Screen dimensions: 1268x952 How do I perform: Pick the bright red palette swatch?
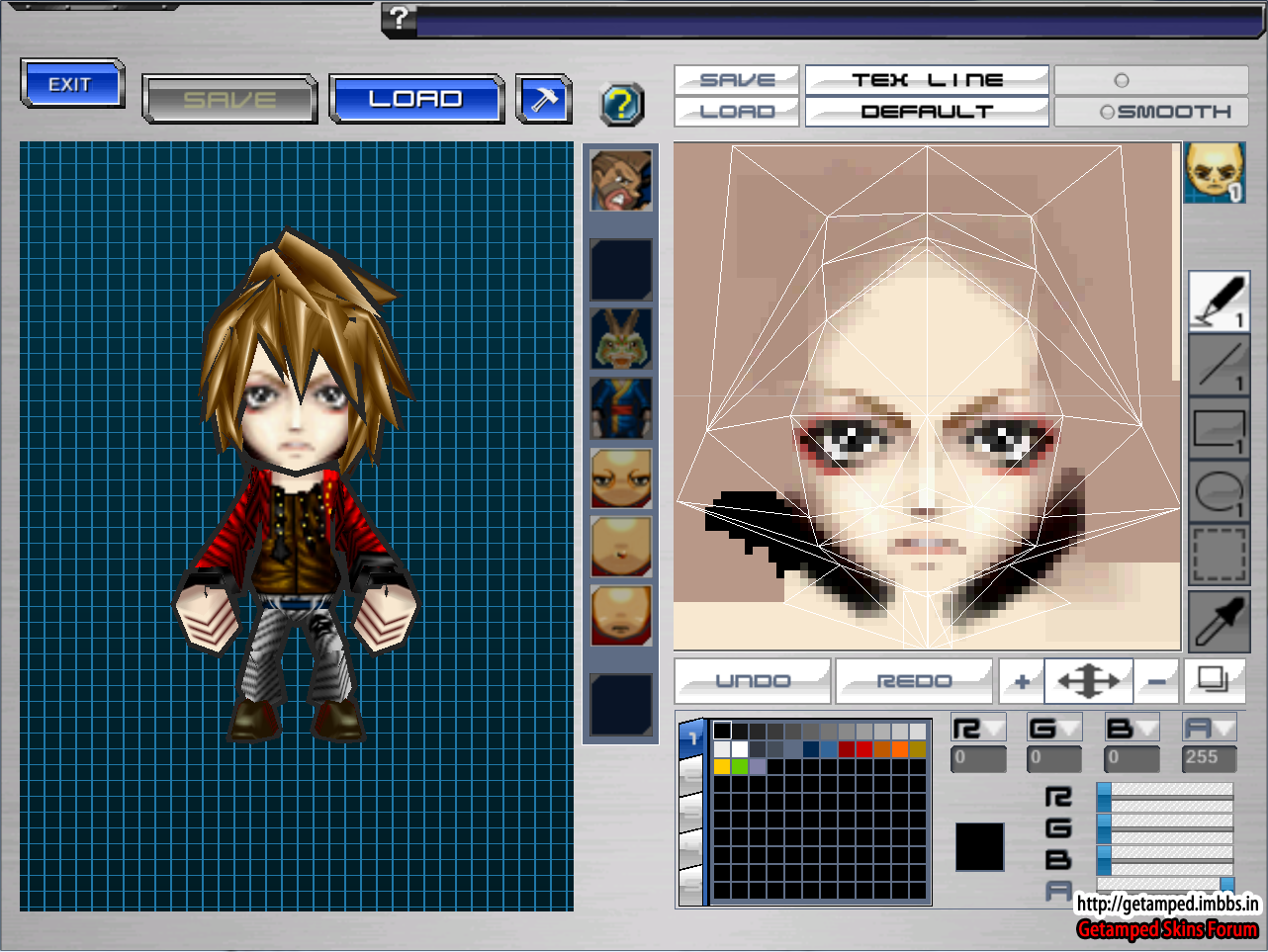coord(864,749)
